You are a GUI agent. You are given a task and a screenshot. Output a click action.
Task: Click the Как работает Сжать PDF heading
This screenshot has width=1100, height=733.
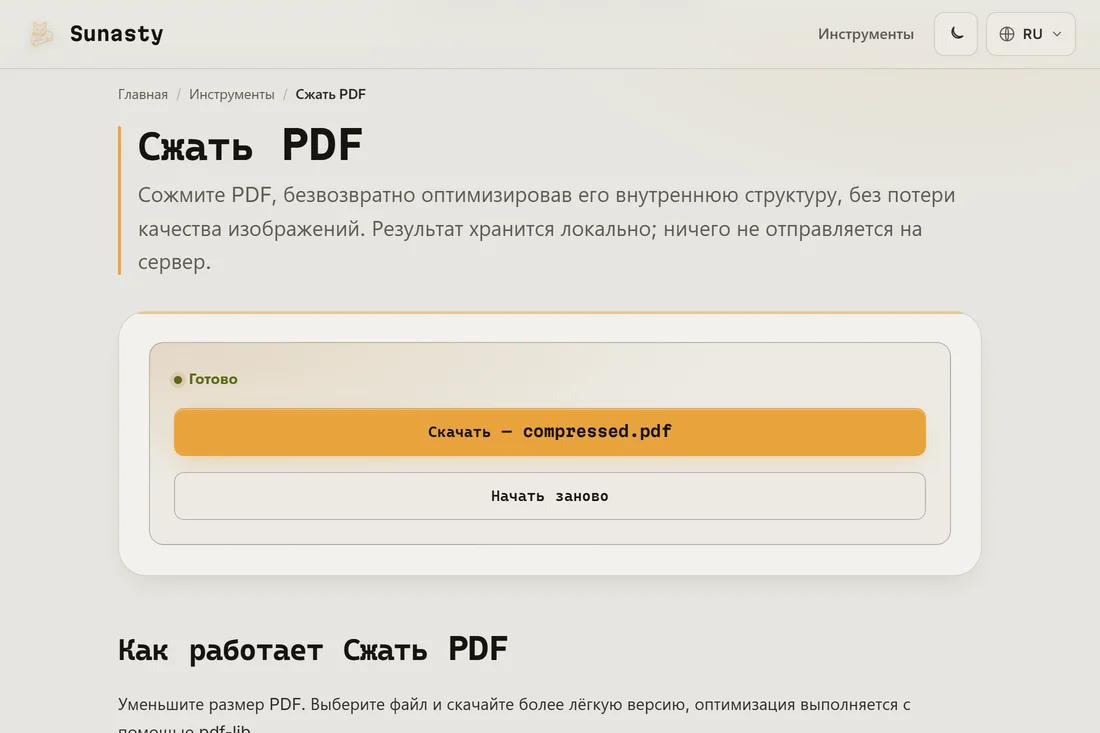tap(313, 649)
